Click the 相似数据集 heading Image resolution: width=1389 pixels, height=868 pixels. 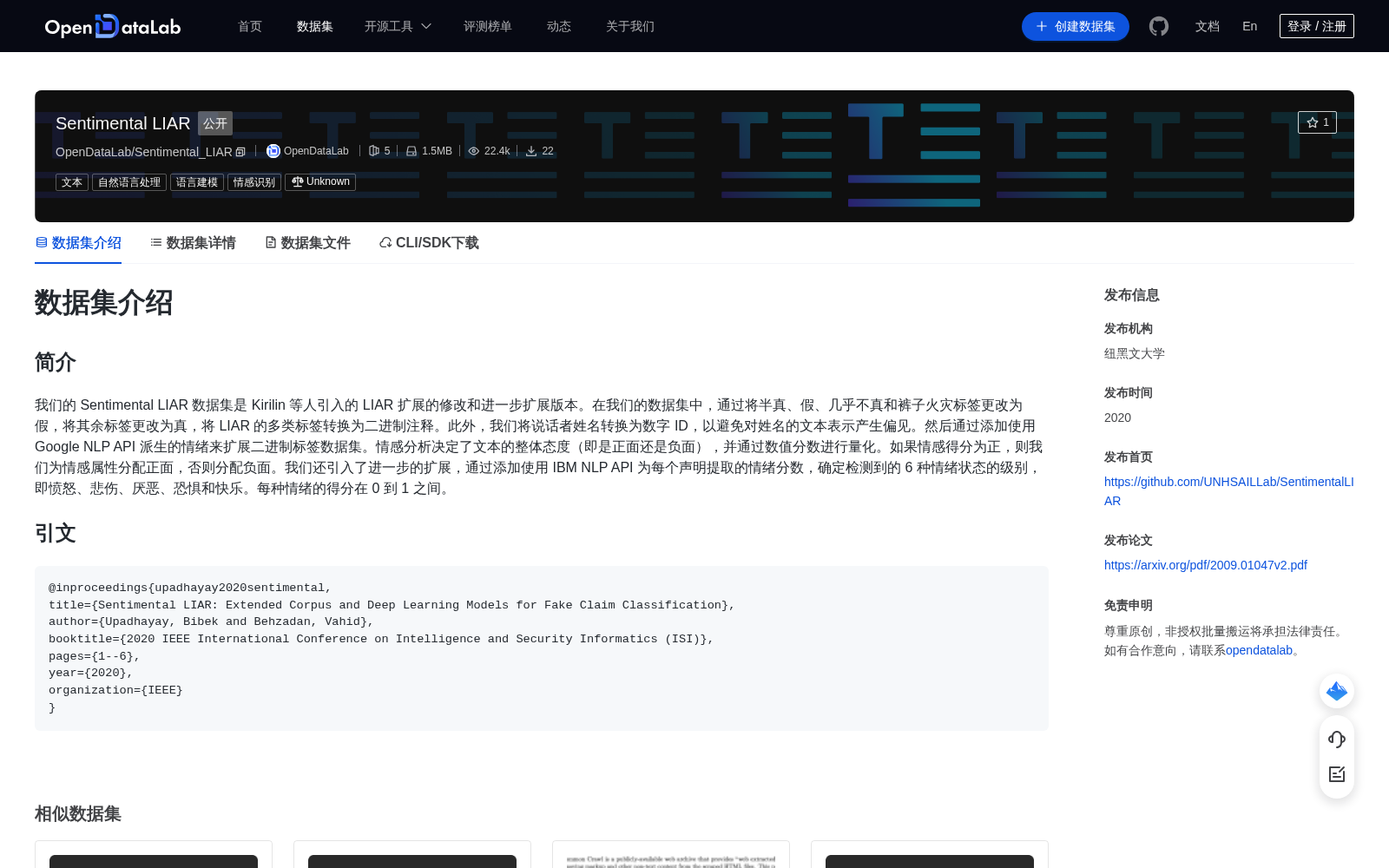(78, 814)
